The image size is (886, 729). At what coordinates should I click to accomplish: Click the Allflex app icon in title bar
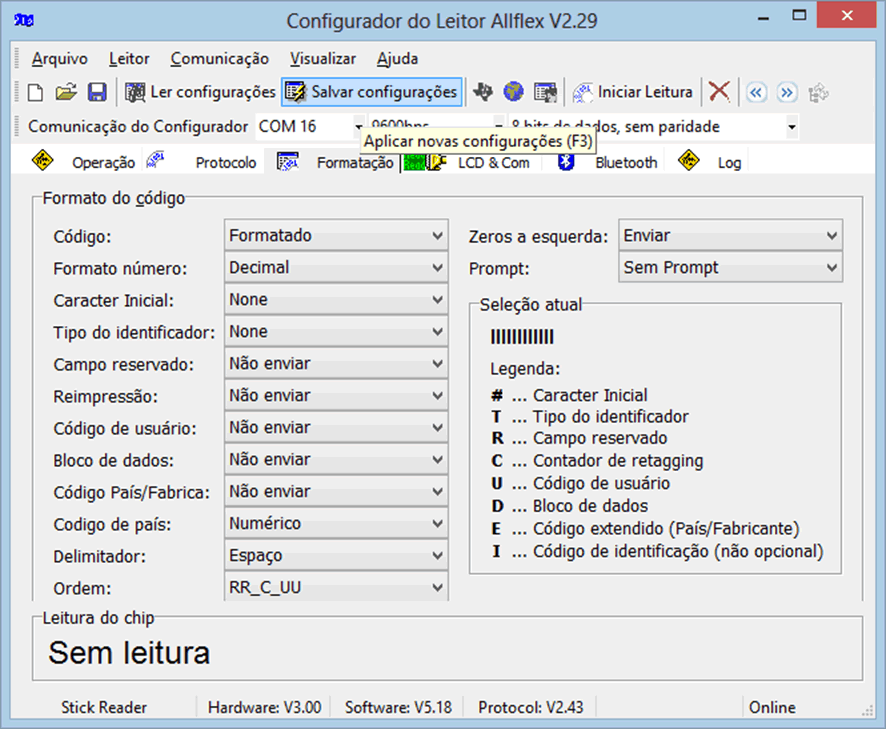coord(24,21)
